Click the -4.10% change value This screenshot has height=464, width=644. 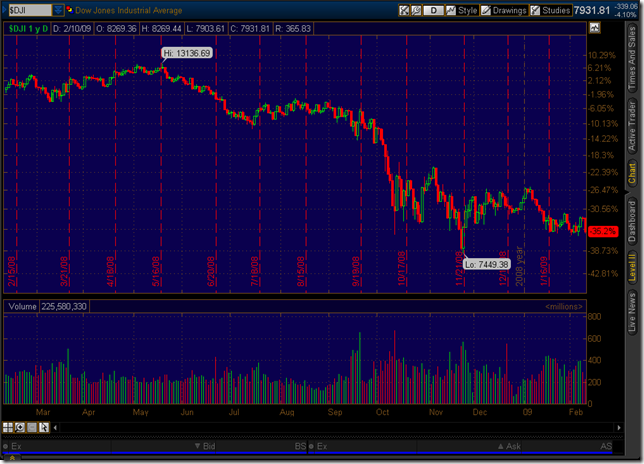626,14
